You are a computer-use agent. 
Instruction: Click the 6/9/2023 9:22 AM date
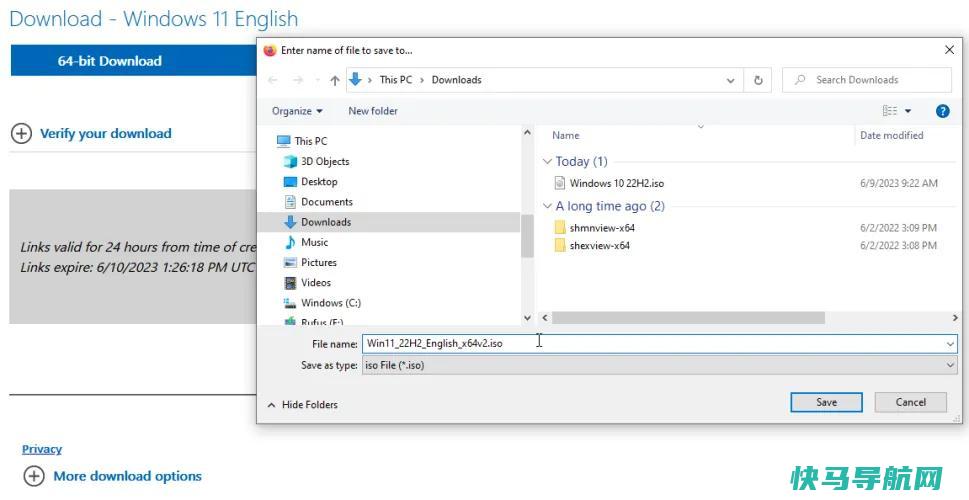(x=899, y=183)
